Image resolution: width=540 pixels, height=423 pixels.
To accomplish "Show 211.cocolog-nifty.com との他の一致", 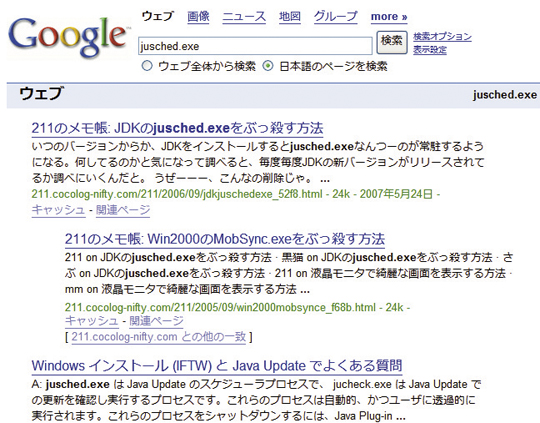I will point(159,336).
